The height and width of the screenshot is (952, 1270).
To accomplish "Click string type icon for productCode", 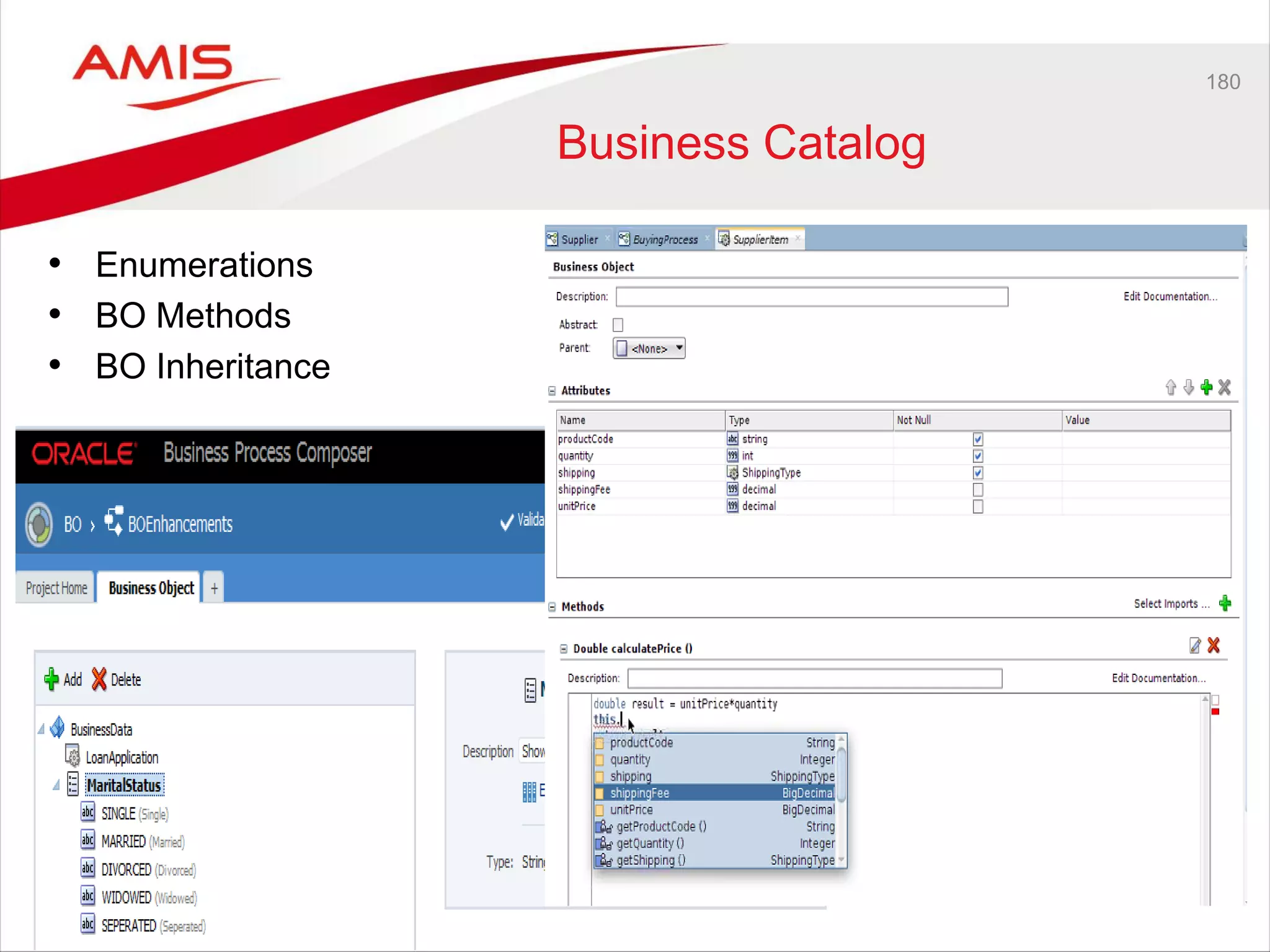I will point(732,439).
